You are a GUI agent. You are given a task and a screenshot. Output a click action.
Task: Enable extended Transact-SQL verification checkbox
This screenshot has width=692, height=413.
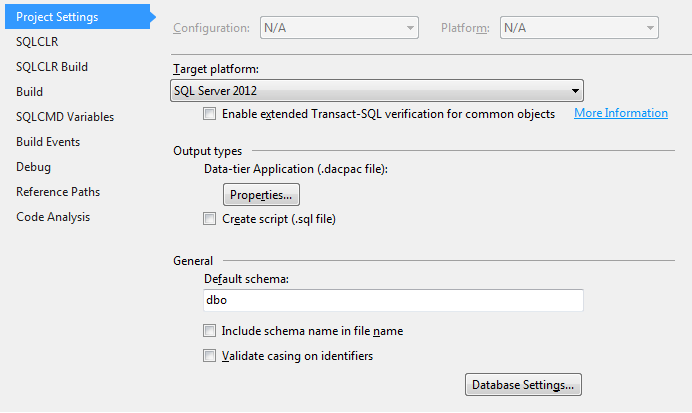point(209,114)
